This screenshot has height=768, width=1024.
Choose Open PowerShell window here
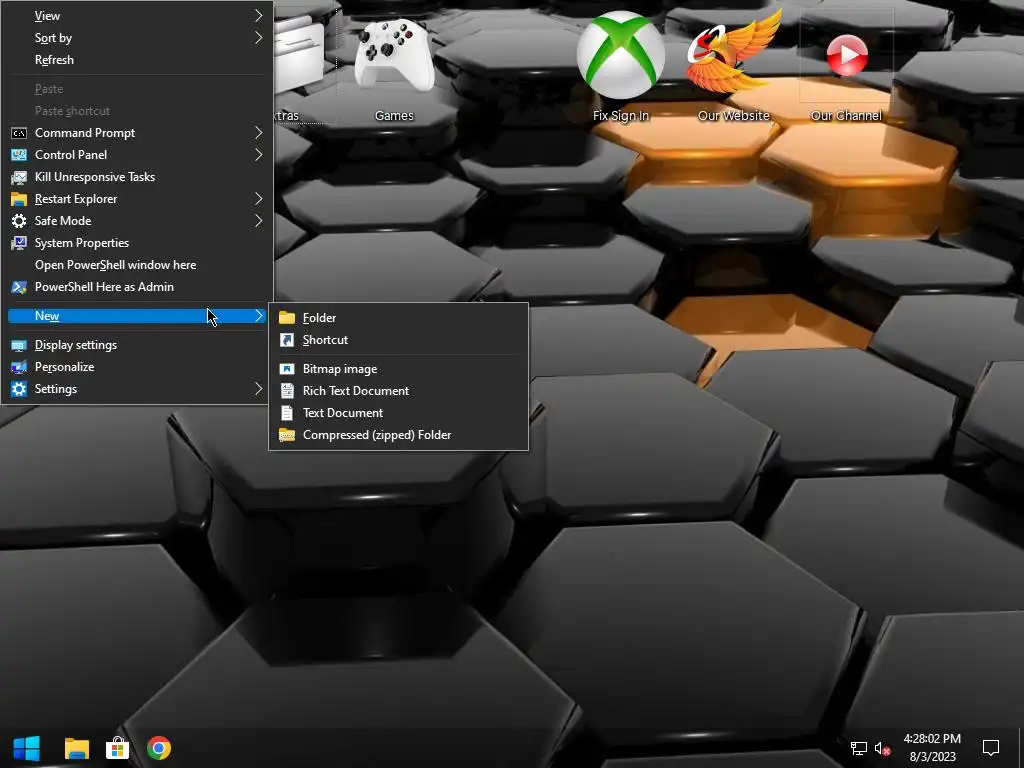pyautogui.click(x=137, y=264)
